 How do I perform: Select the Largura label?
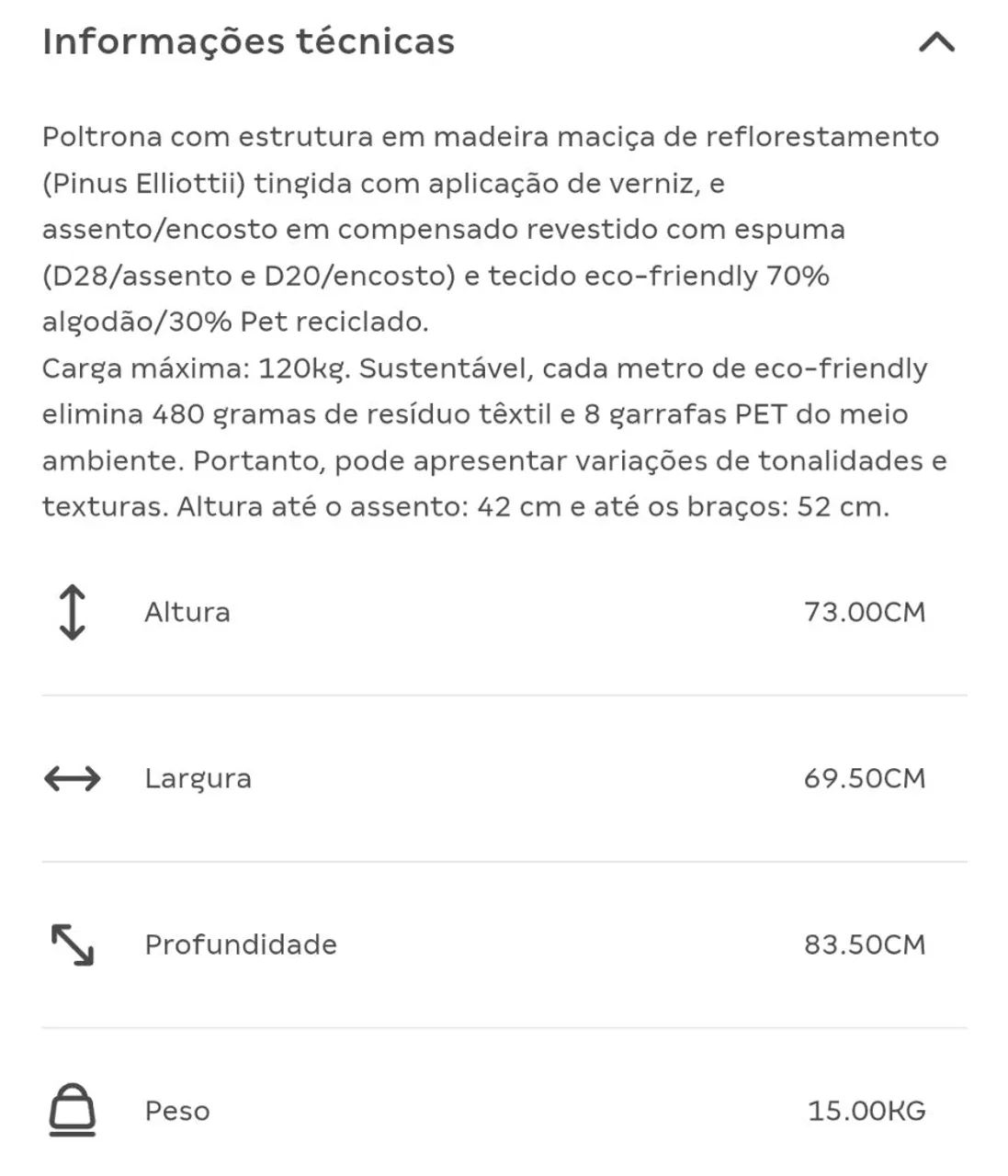(198, 779)
